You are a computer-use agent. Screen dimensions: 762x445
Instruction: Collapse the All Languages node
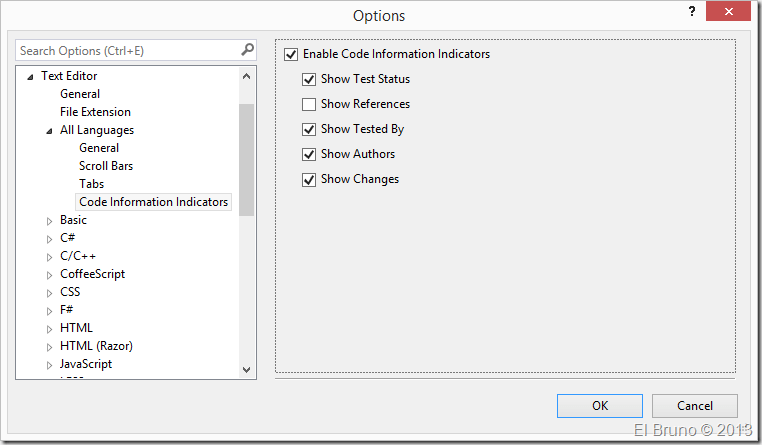[x=49, y=130]
